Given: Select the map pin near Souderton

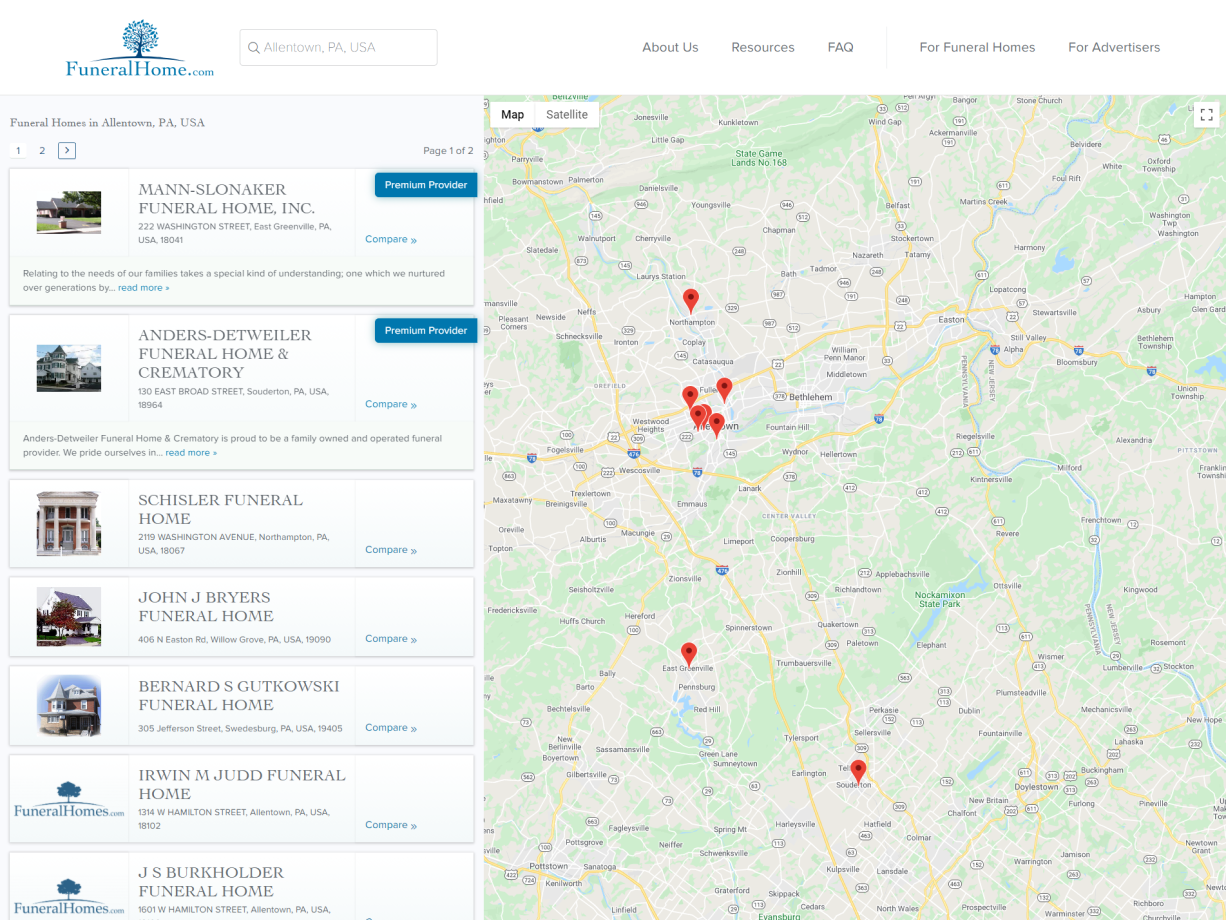Looking at the screenshot, I should coord(858,768).
